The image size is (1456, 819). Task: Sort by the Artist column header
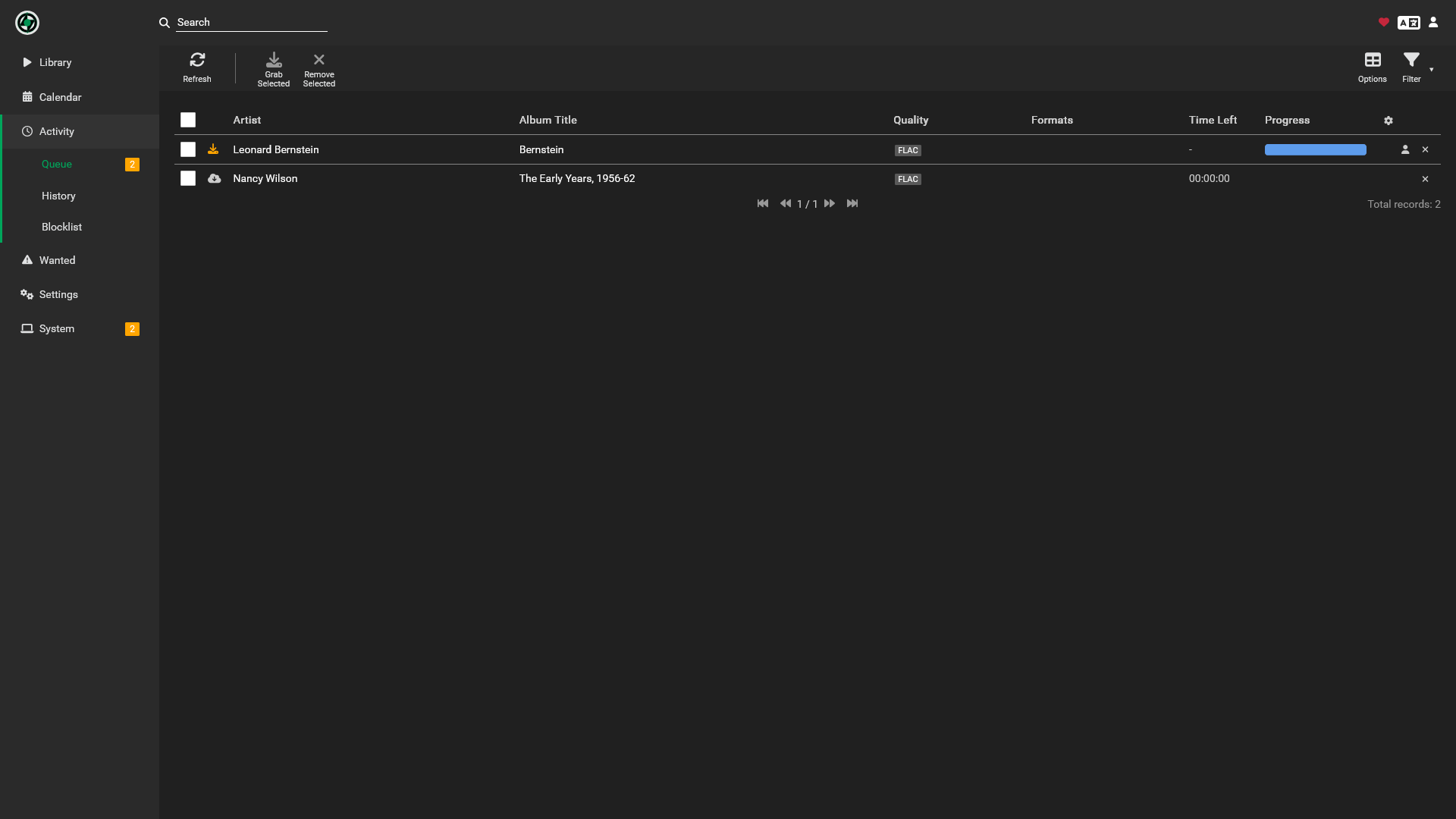tap(247, 120)
